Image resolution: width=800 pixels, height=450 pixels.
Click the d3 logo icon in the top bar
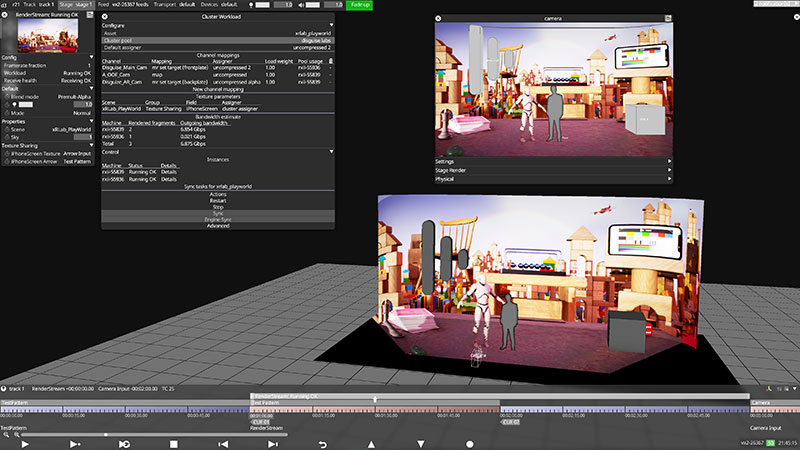pos(4,5)
